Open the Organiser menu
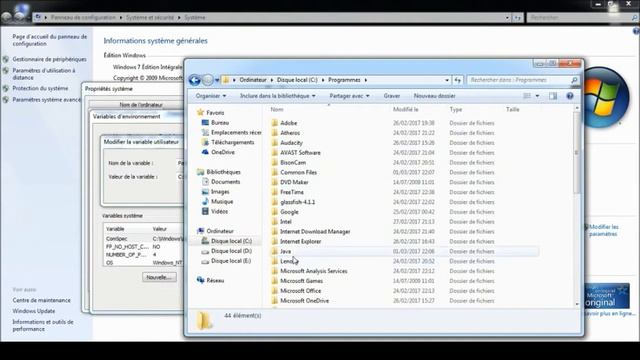640x360 pixels. pyautogui.click(x=211, y=96)
